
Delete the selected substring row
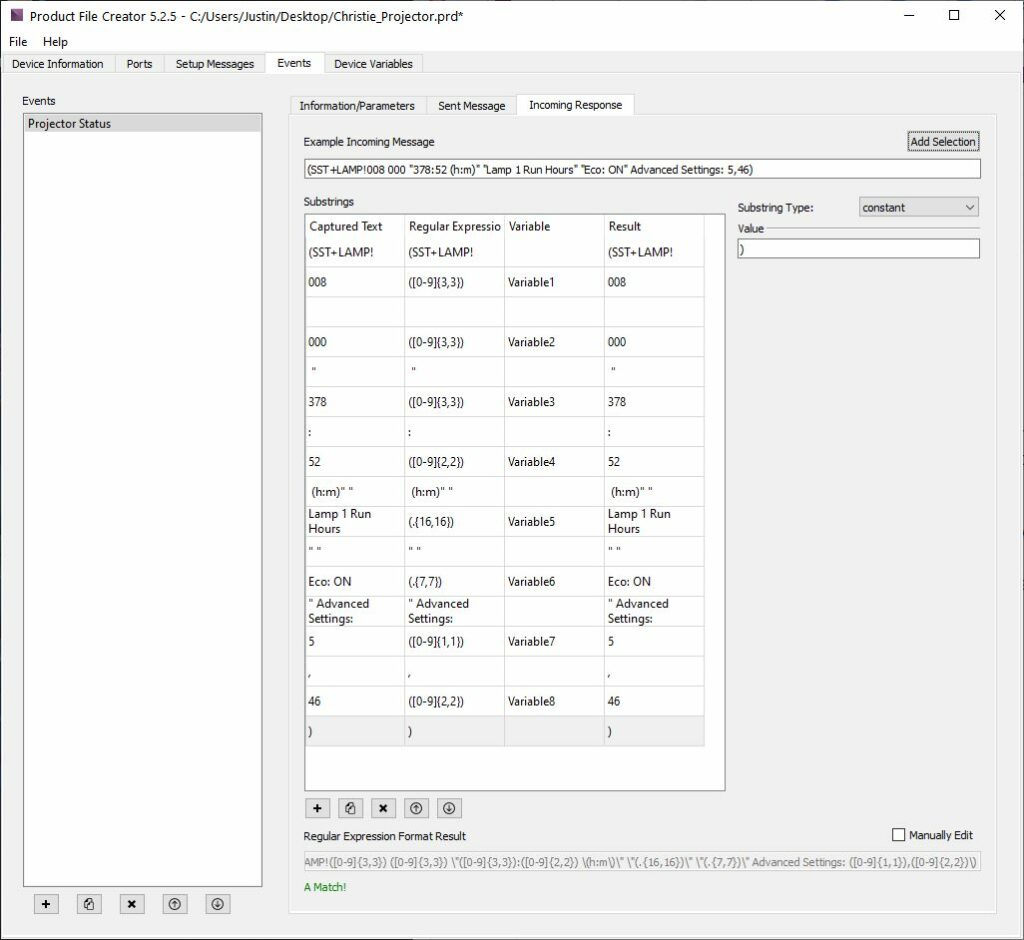coord(383,808)
